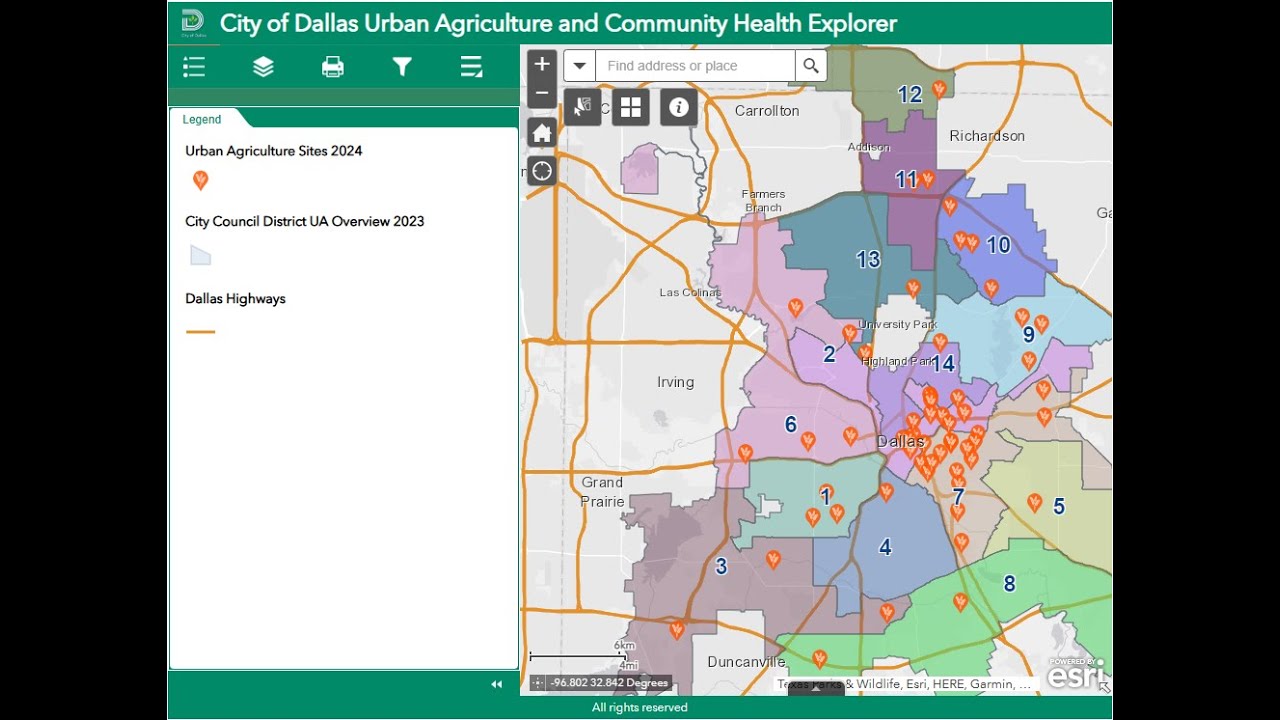
Task: Open the attribute list icon in toolbar
Action: (471, 67)
